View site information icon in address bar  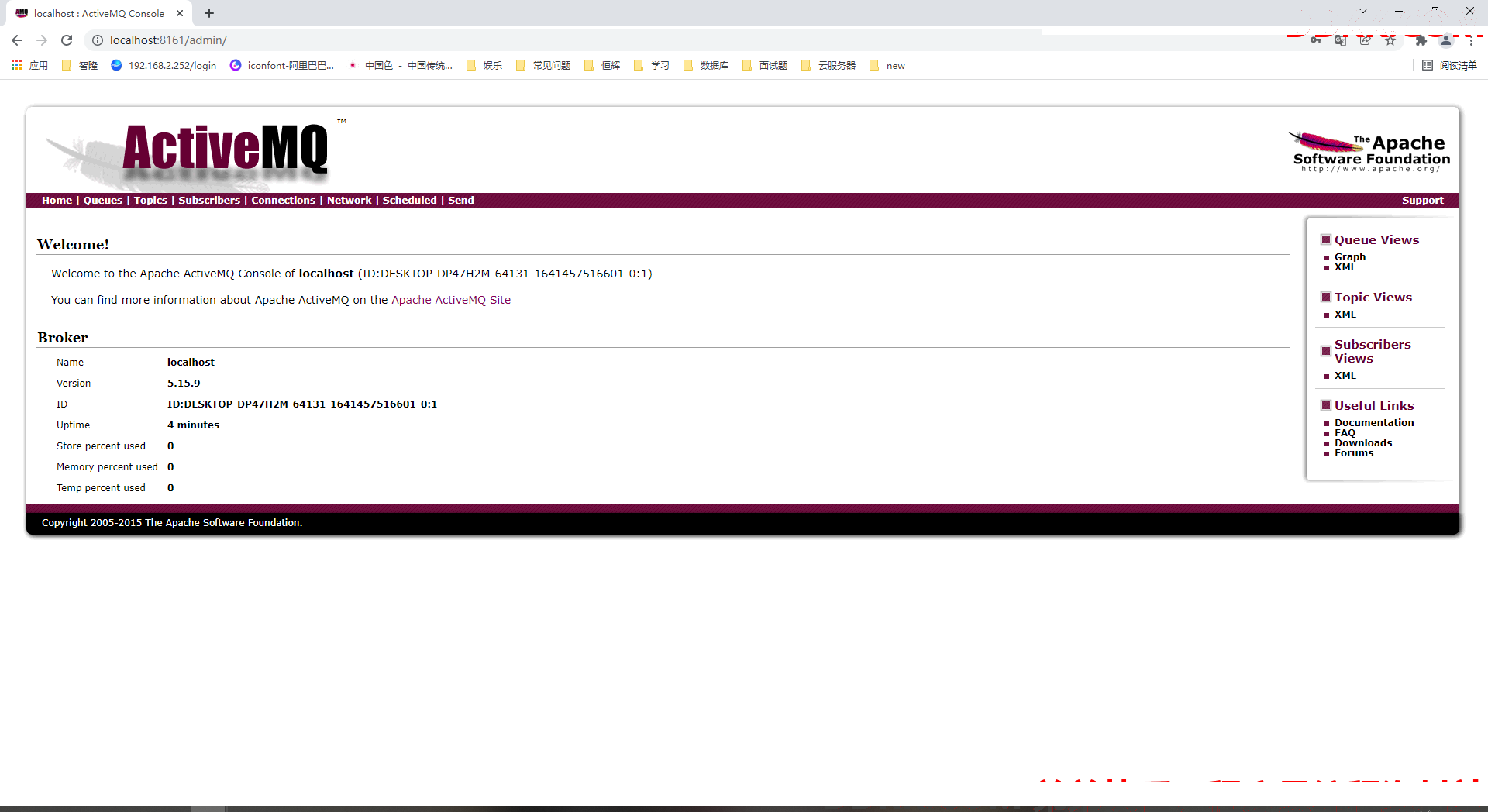(98, 40)
